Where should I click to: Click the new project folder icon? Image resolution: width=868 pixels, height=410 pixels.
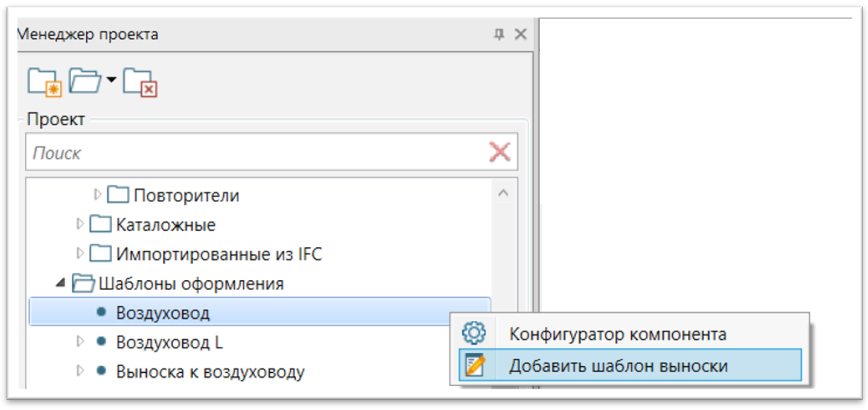(44, 83)
